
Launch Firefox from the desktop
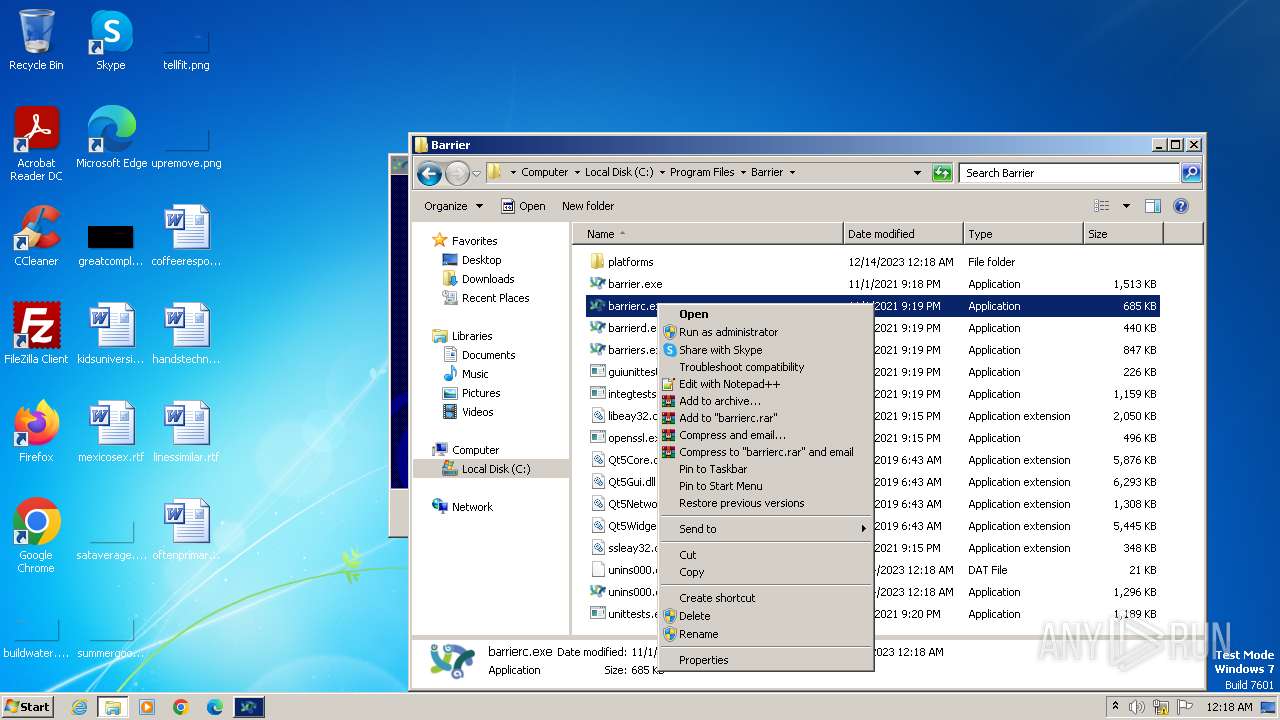click(x=36, y=432)
